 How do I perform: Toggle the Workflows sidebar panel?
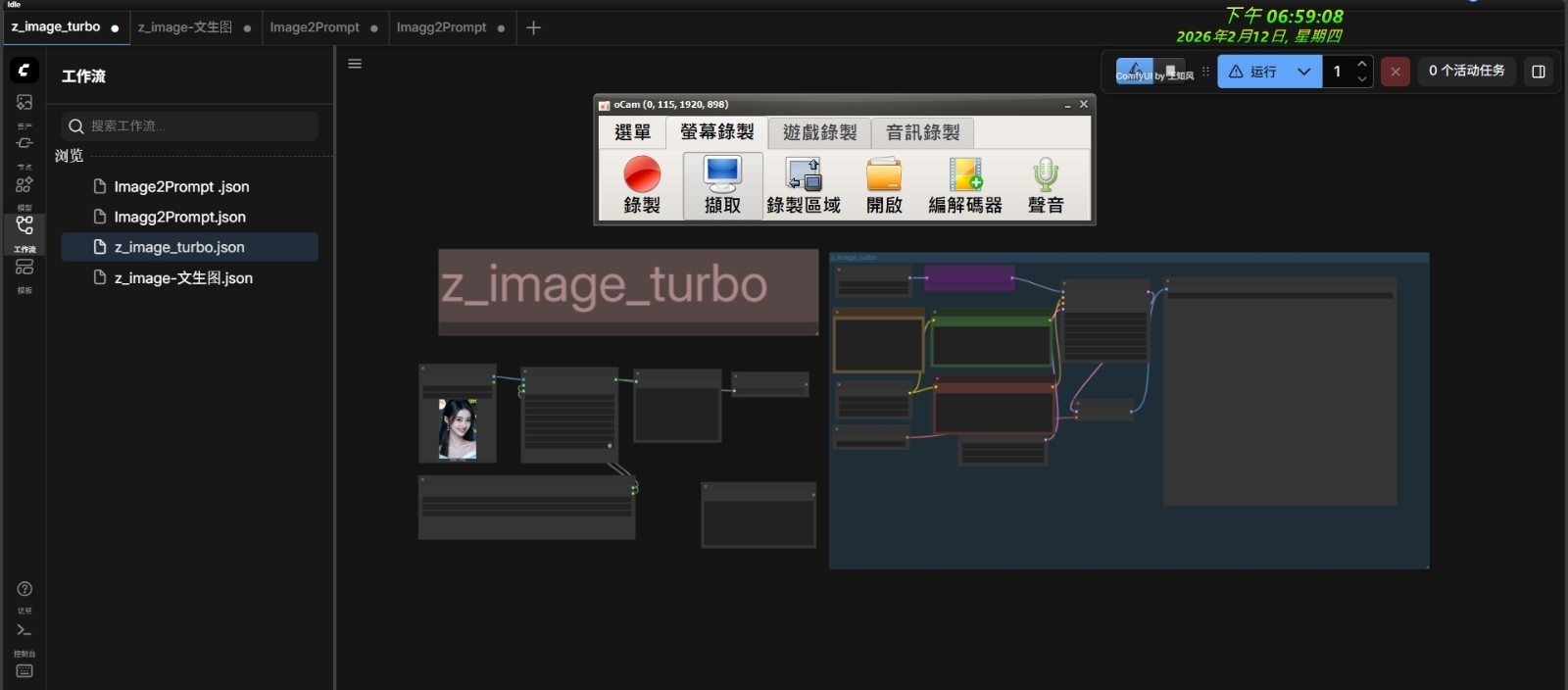click(x=24, y=226)
